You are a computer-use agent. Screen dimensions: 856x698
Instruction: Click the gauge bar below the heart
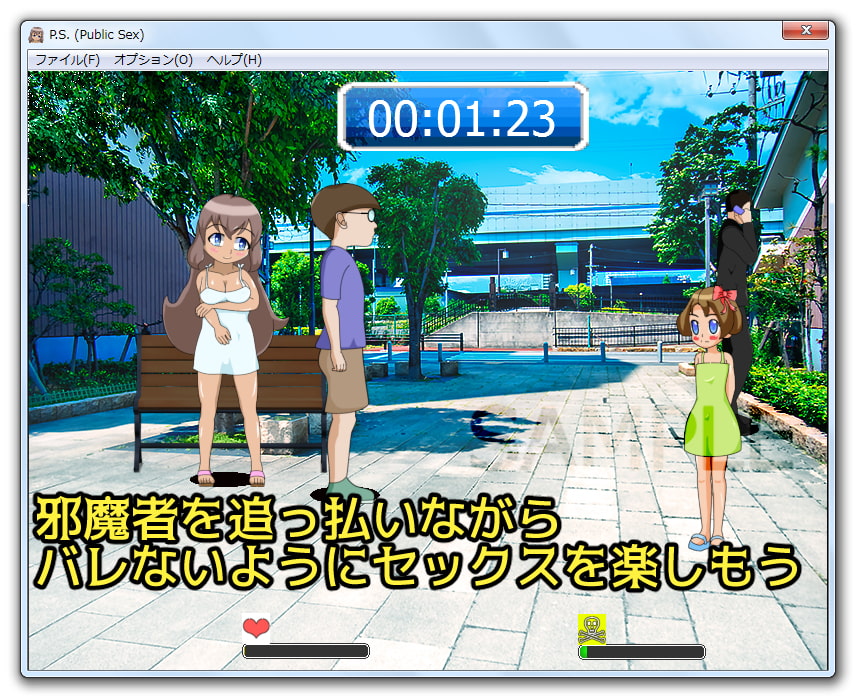point(306,651)
